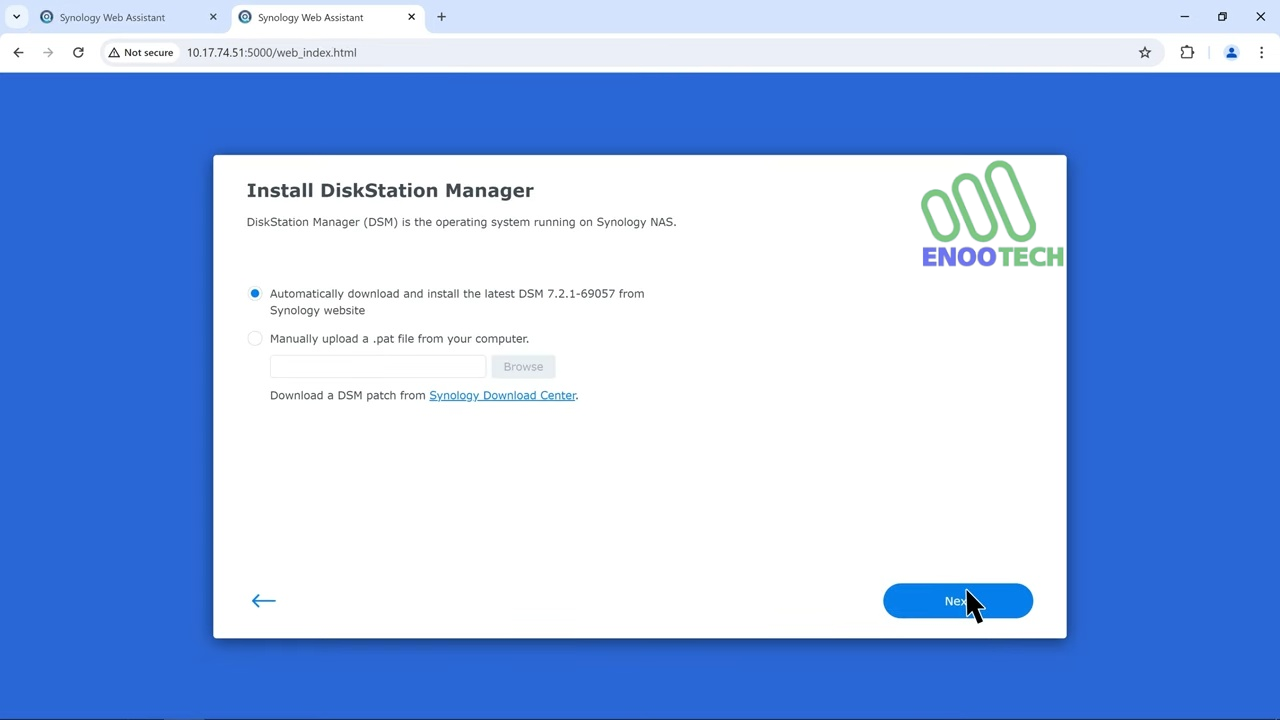Image resolution: width=1280 pixels, height=720 pixels.
Task: Open the Chrome three-dot menu
Action: tap(1262, 52)
